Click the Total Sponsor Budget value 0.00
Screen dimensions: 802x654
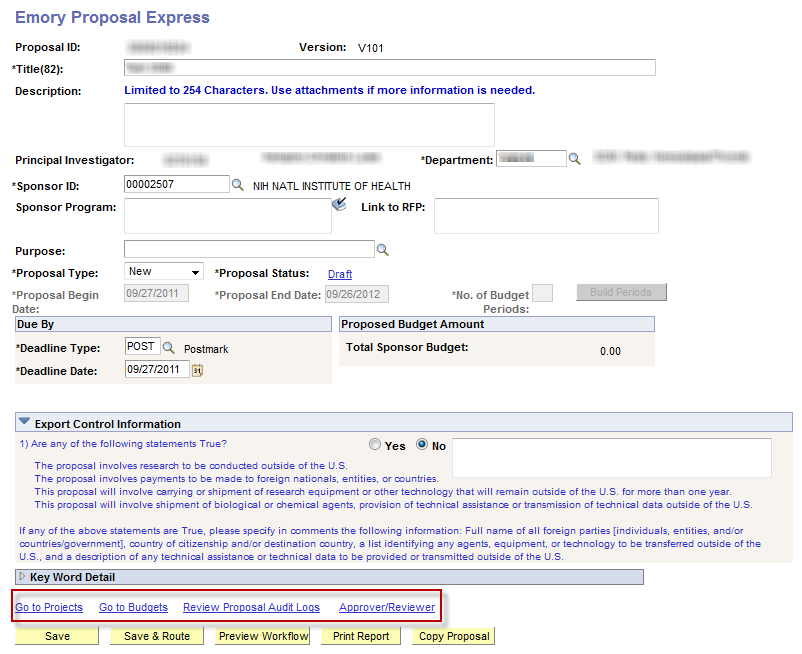coord(610,351)
